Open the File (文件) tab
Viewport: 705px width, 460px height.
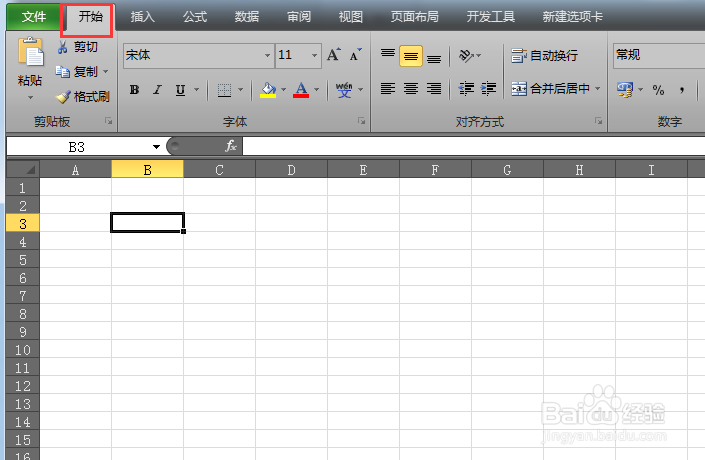click(x=34, y=17)
